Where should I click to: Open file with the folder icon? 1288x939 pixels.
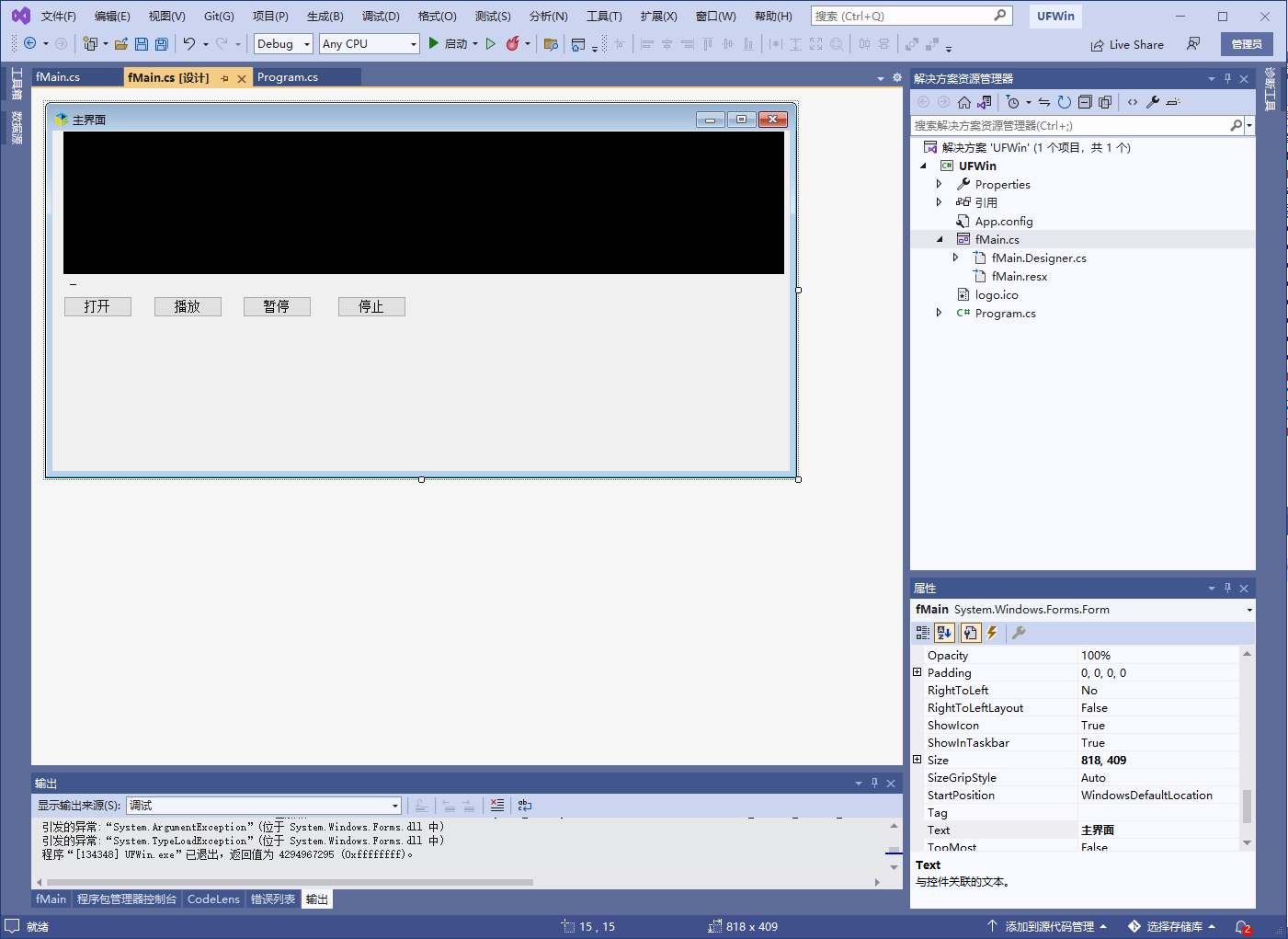120,43
